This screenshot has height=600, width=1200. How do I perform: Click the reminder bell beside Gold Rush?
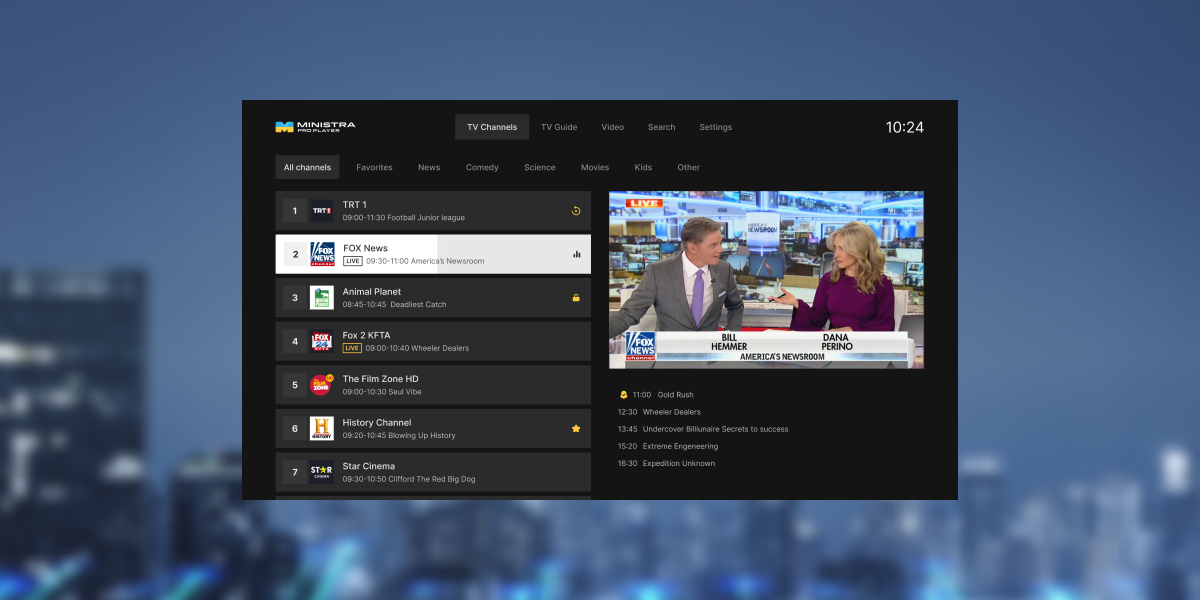pos(624,395)
